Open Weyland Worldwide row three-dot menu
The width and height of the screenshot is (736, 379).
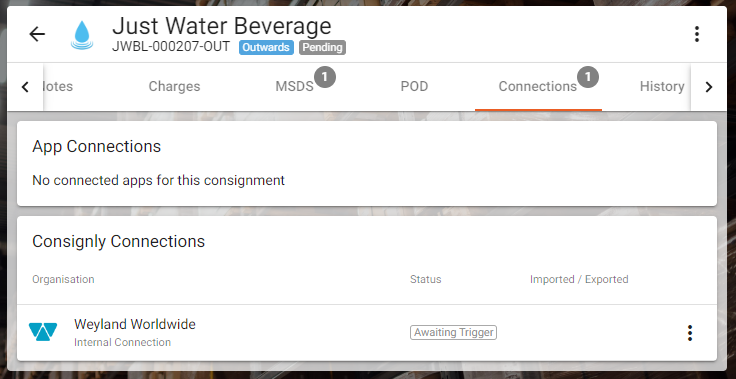tap(690, 333)
